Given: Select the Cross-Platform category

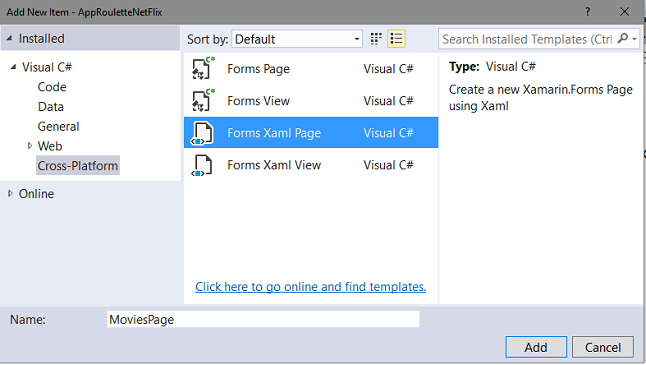Looking at the screenshot, I should click(x=78, y=166).
